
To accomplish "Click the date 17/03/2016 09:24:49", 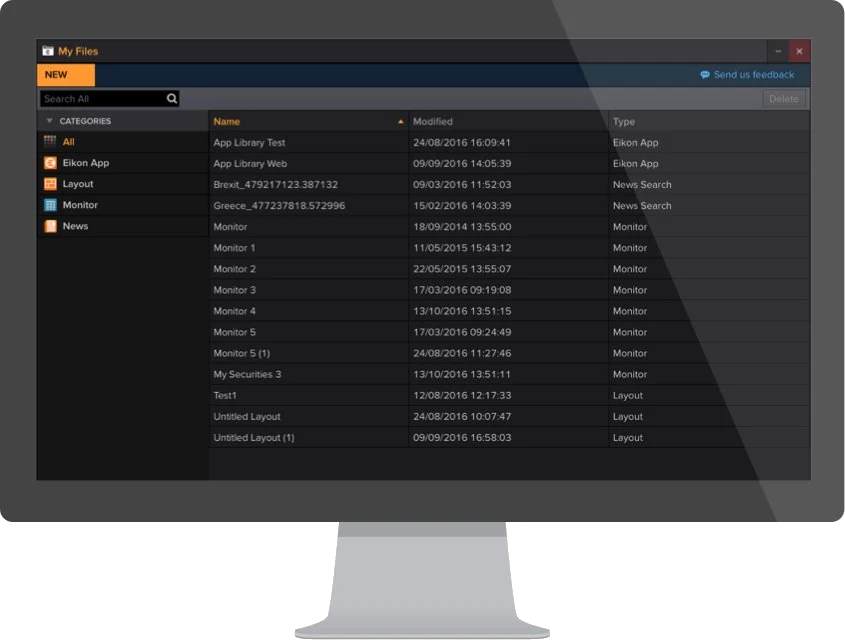I will coord(462,332).
